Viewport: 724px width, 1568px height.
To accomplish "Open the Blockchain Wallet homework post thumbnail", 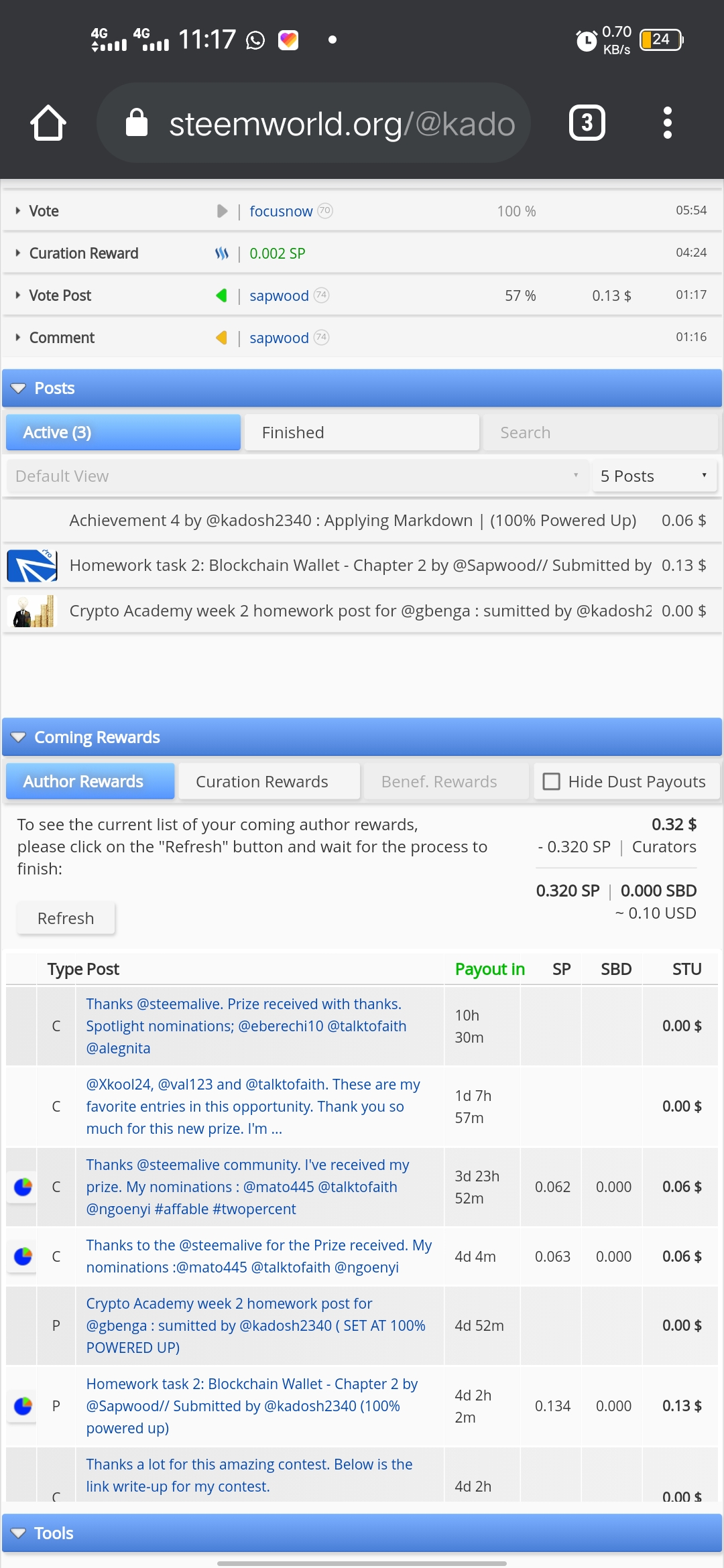I will tap(32, 566).
